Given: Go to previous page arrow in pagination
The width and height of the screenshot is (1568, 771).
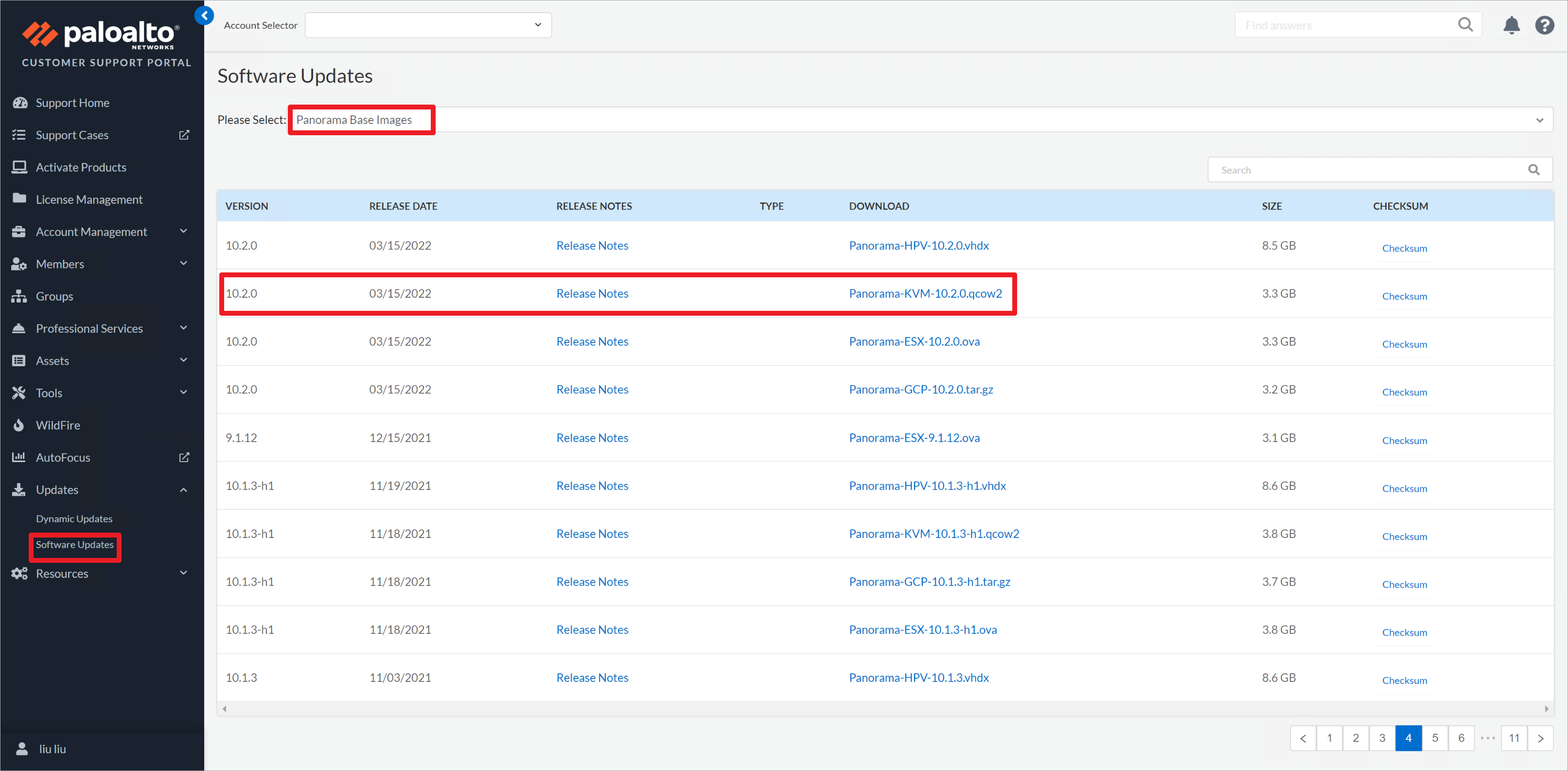Looking at the screenshot, I should (x=1303, y=738).
